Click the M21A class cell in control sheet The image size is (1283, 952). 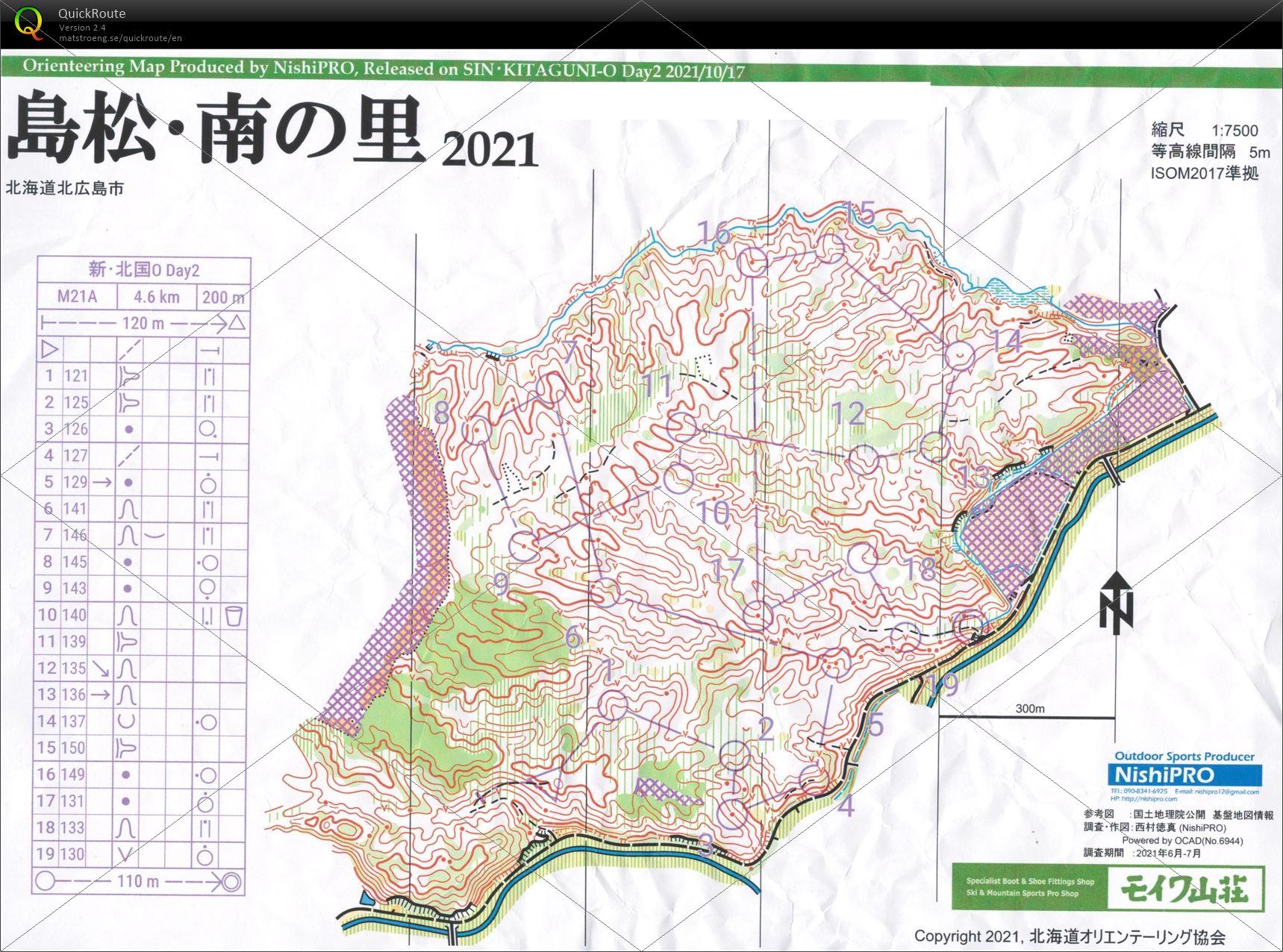point(78,297)
